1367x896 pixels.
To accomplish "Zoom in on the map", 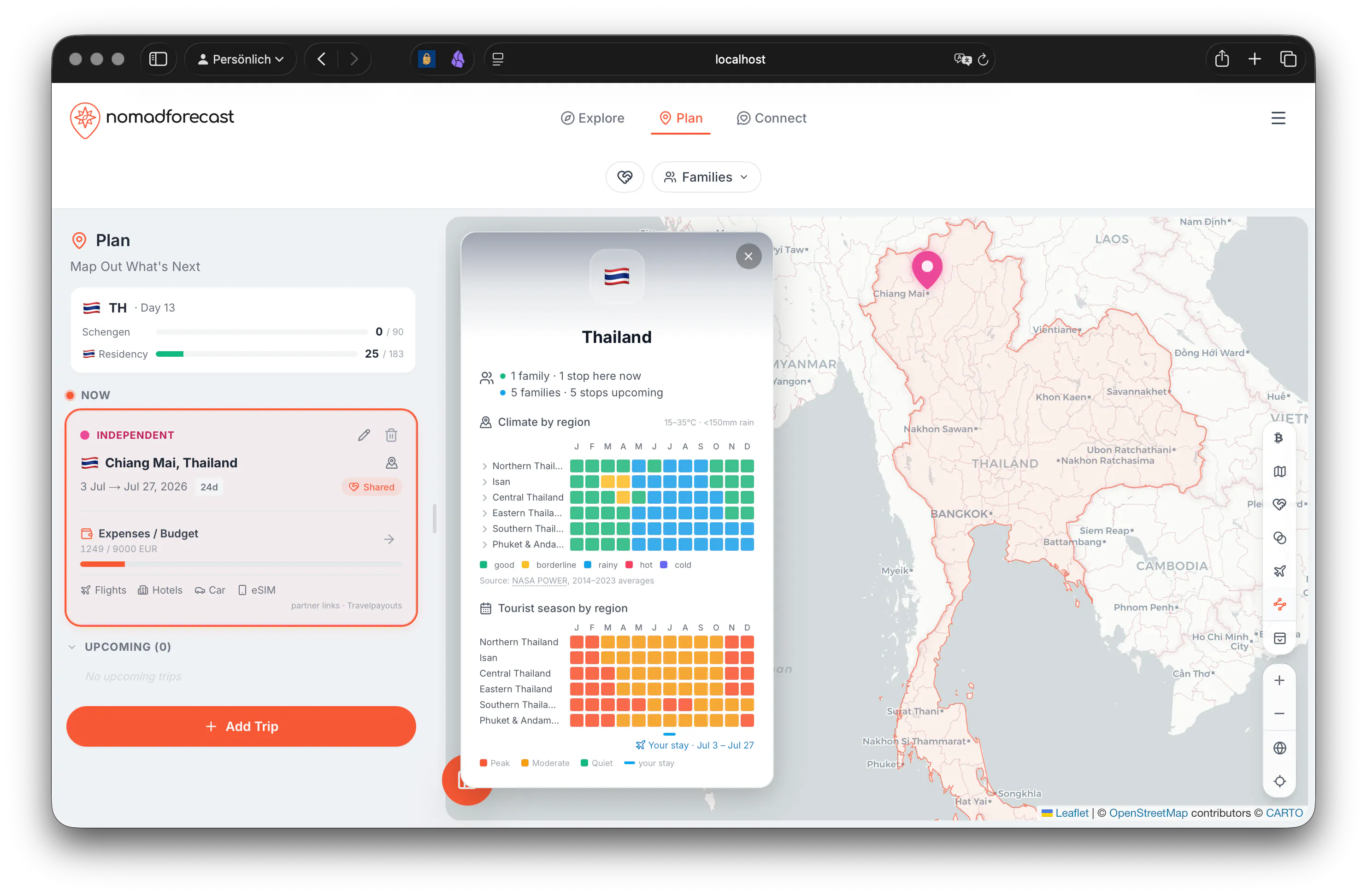I will tap(1279, 681).
